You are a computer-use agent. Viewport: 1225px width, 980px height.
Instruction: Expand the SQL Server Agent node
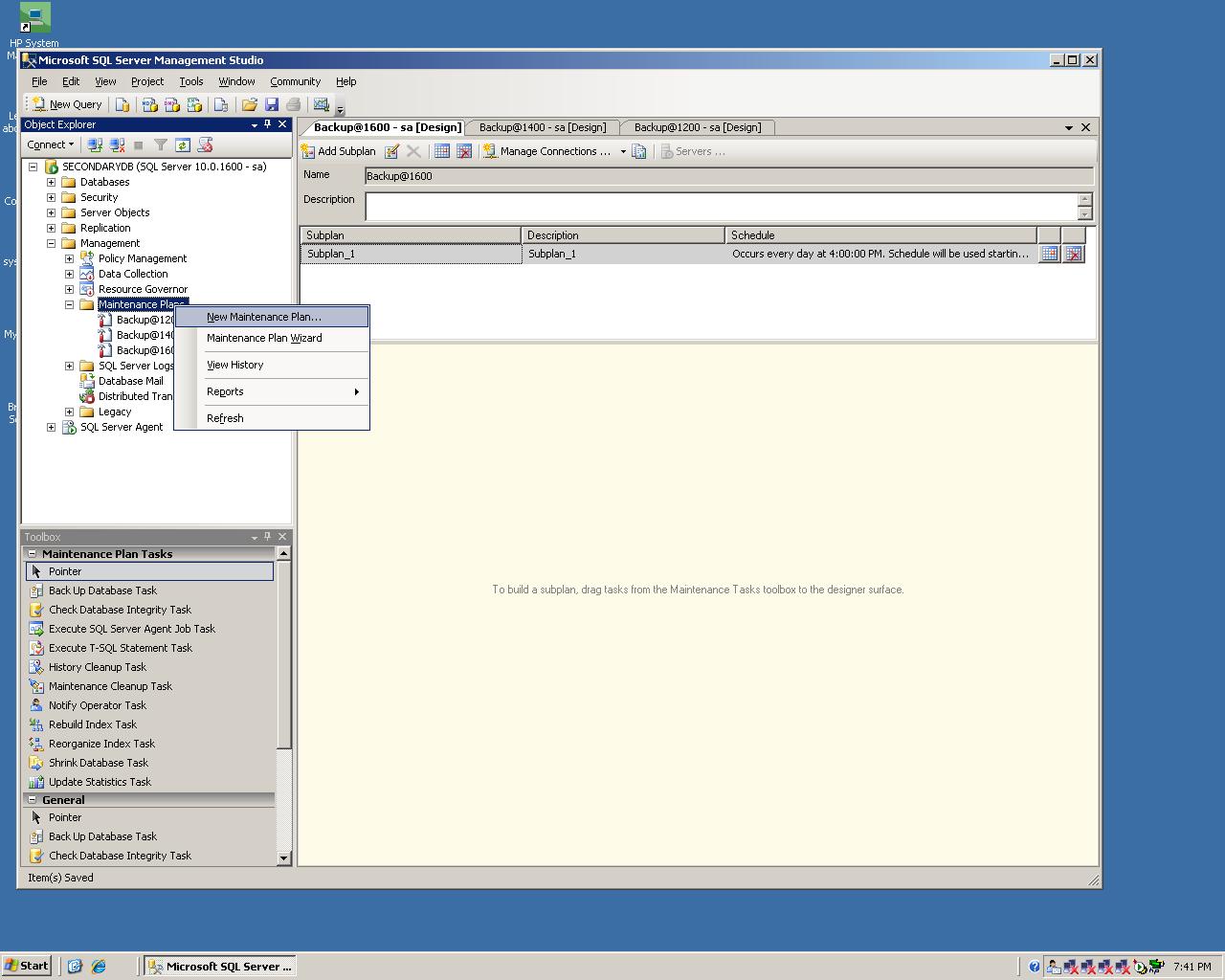(51, 427)
